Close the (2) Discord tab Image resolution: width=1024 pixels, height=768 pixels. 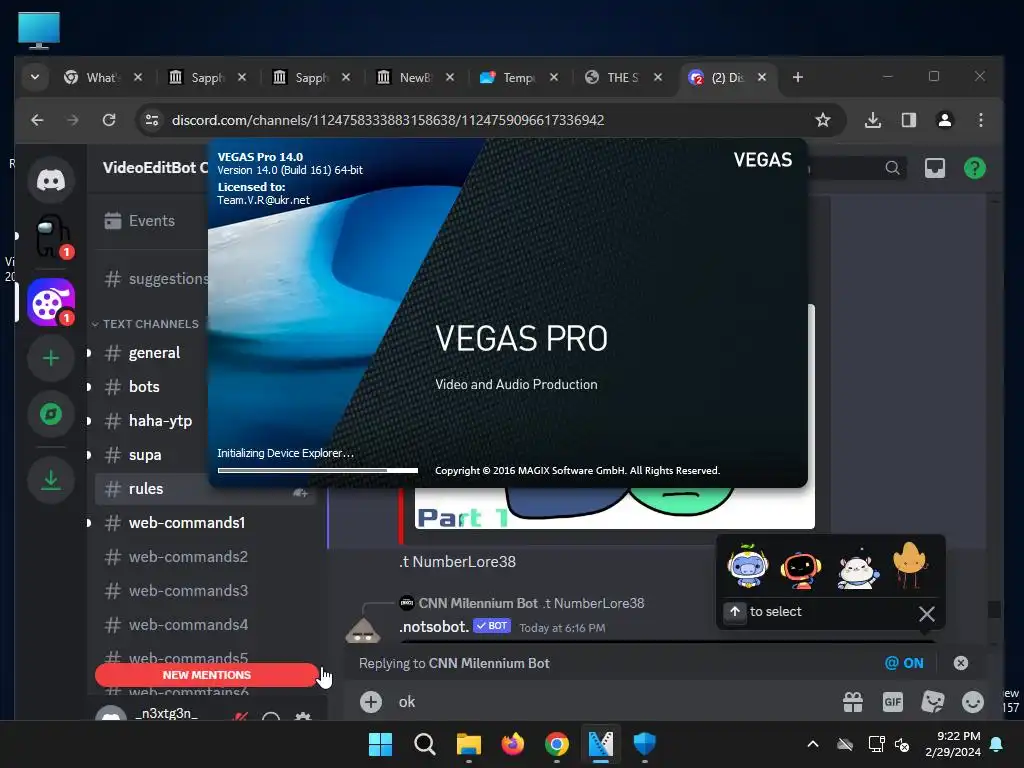[761, 77]
